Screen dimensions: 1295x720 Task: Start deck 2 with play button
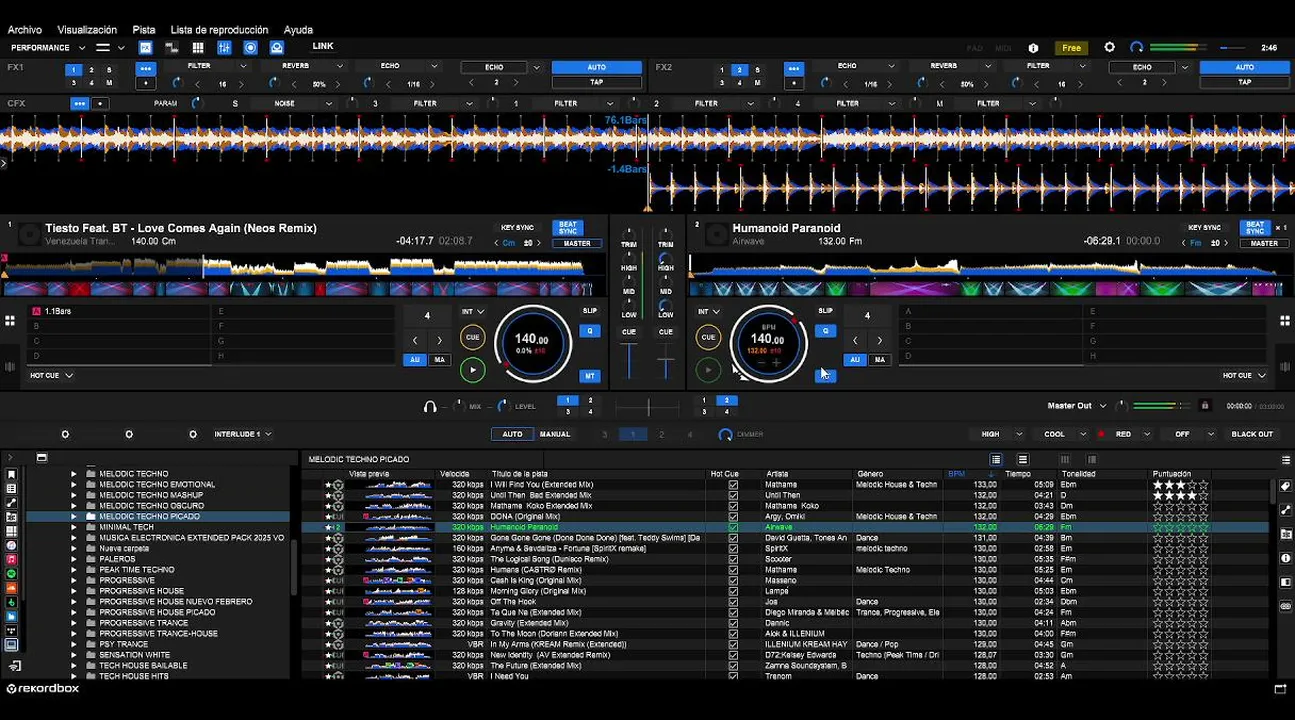[x=708, y=370]
